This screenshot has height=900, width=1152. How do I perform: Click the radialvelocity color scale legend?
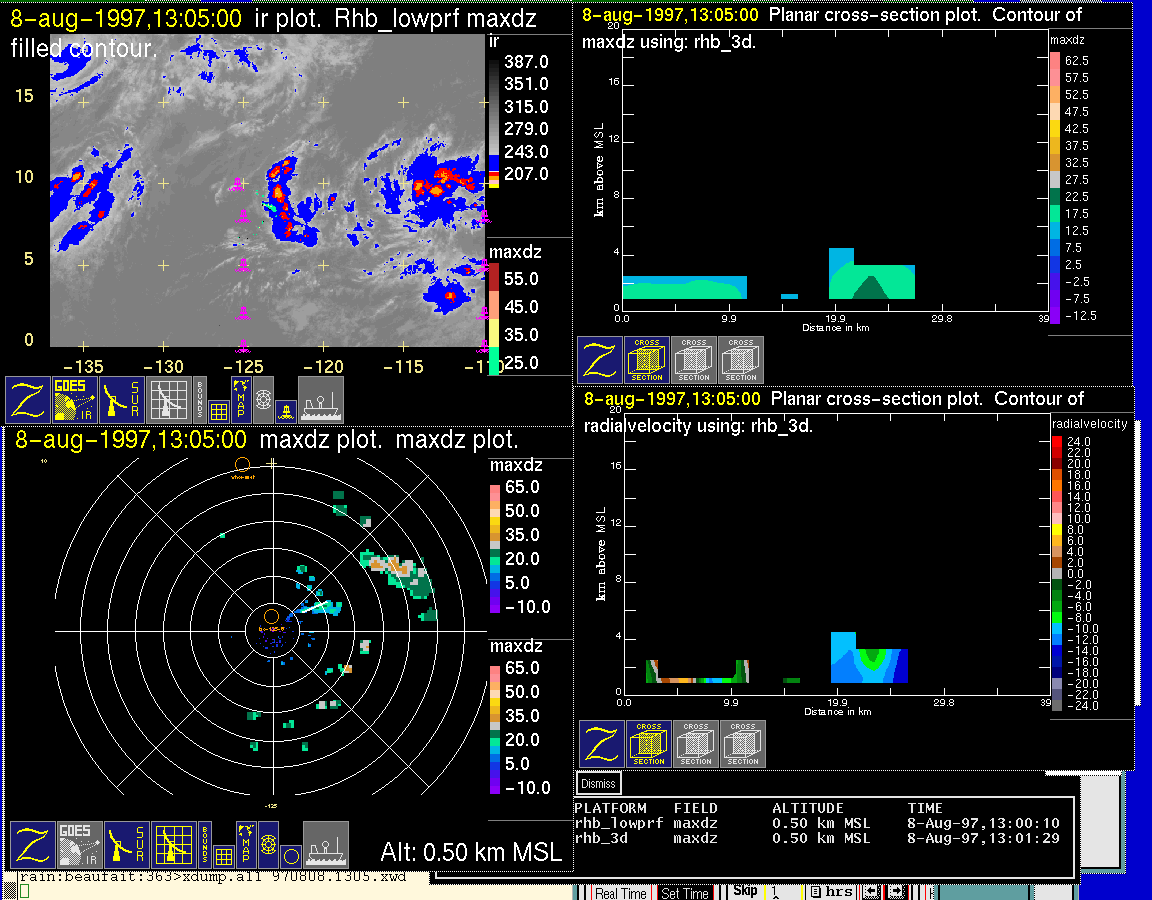(1057, 574)
